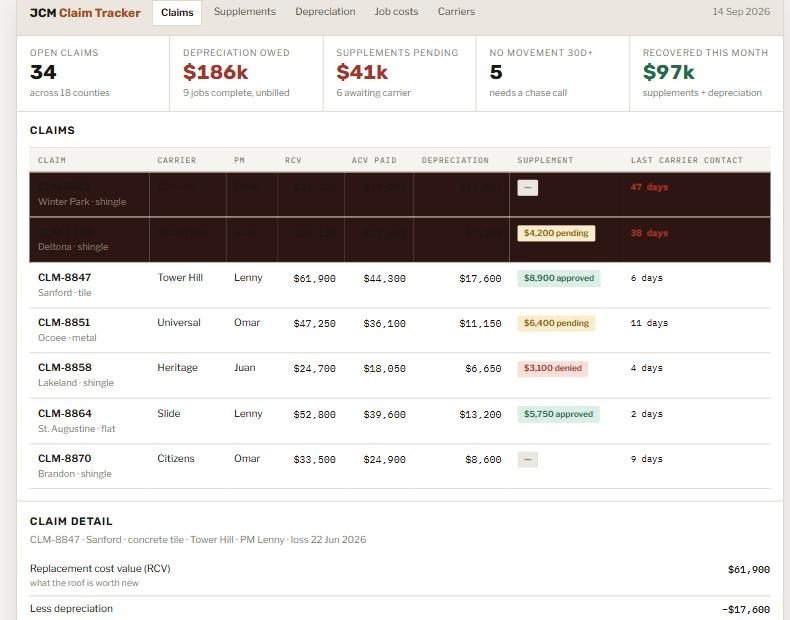Click the JCM Claim Tracker logo
Viewport: 790px width, 620px height.
pos(85,13)
